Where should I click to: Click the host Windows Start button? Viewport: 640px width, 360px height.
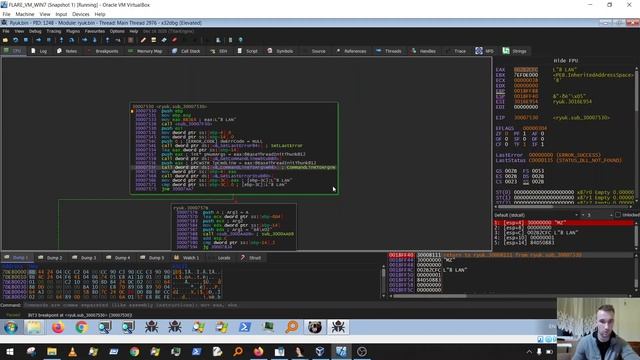pyautogui.click(x=10, y=351)
